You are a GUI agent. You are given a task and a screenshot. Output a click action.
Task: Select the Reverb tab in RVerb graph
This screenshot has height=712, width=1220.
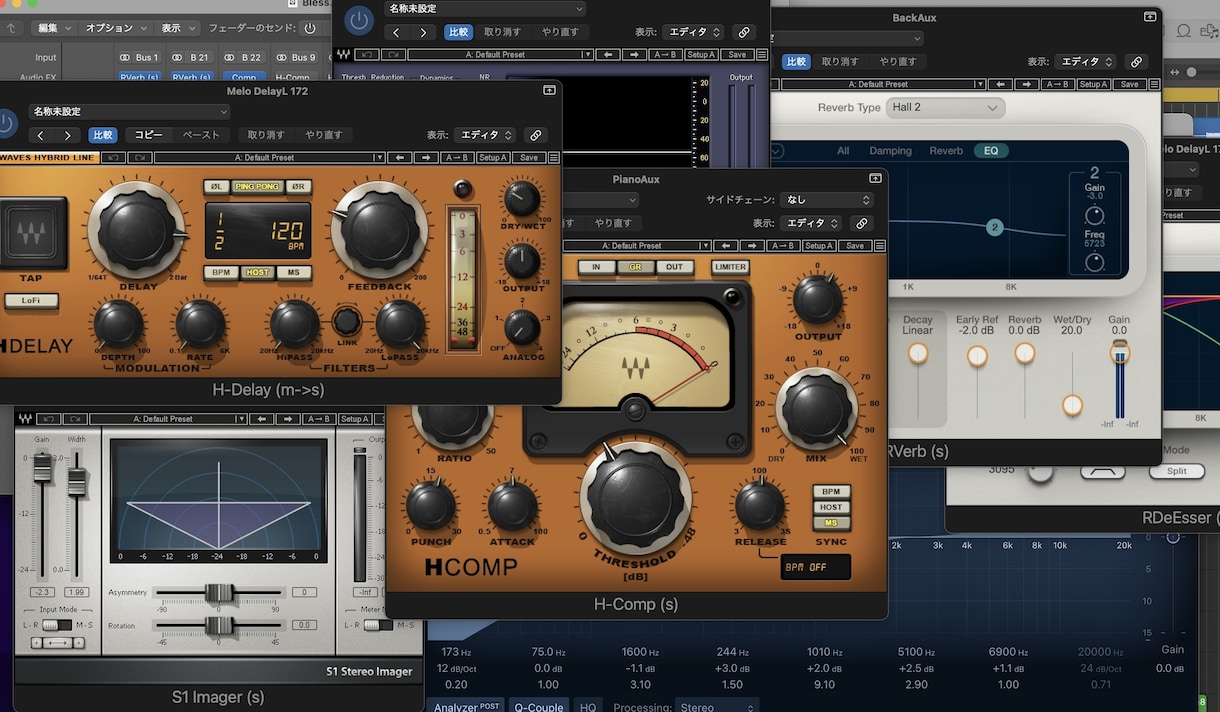click(x=946, y=151)
